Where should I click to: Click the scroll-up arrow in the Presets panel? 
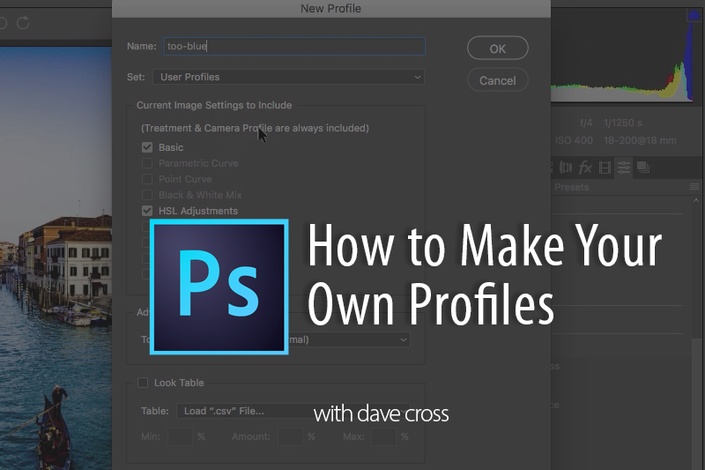coord(696,200)
